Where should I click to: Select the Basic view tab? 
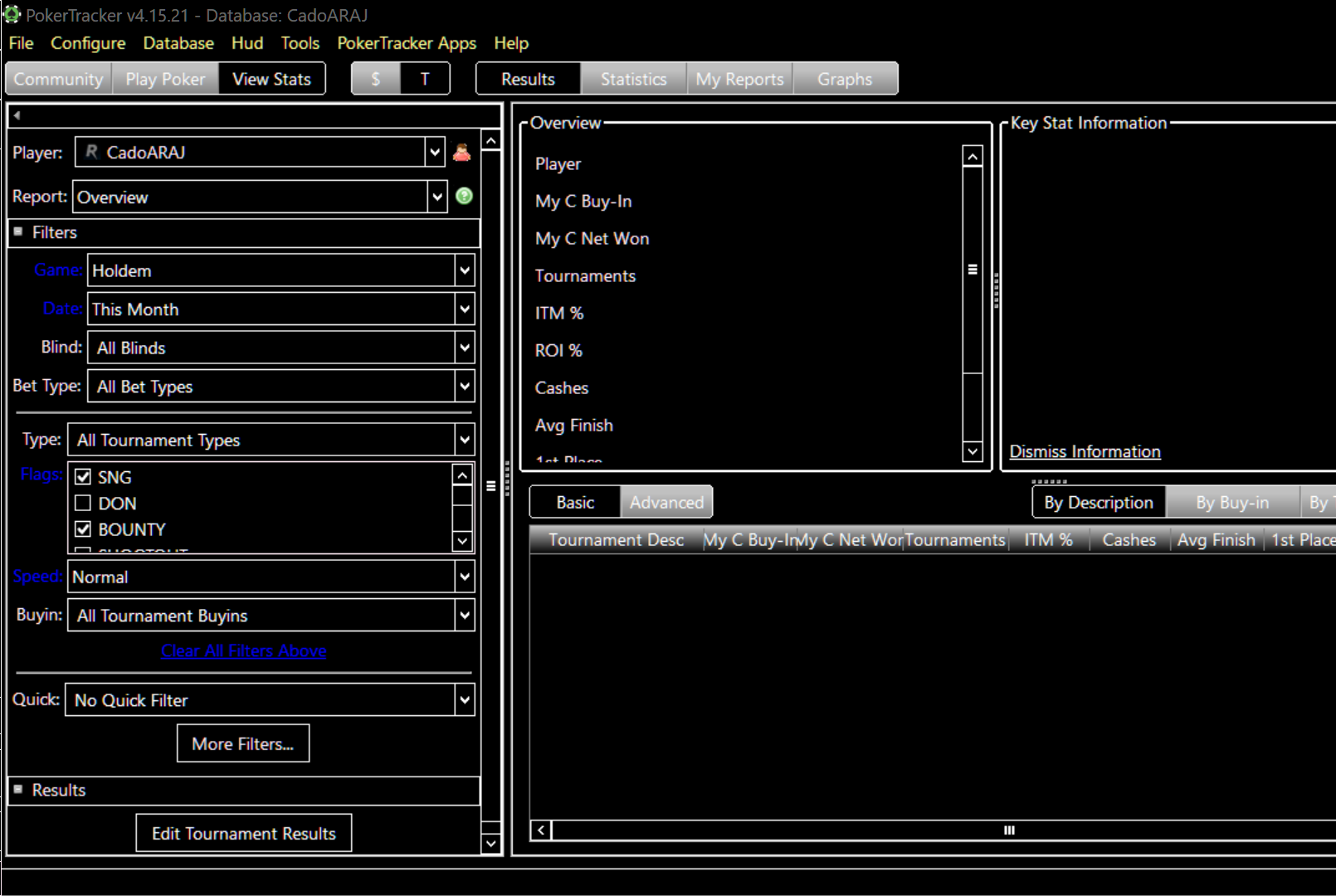pyautogui.click(x=575, y=502)
